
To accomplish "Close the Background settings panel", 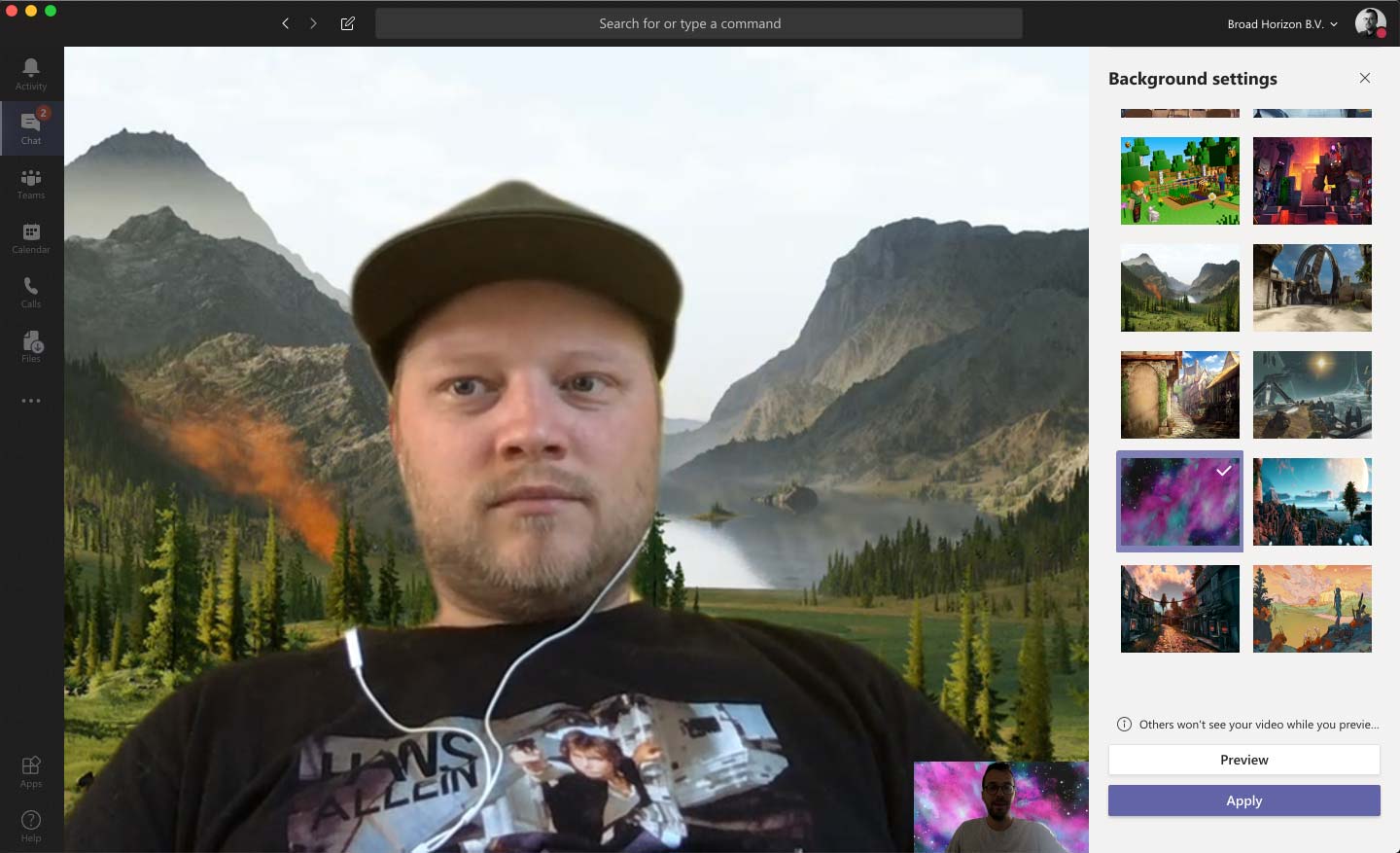I will click(x=1365, y=78).
